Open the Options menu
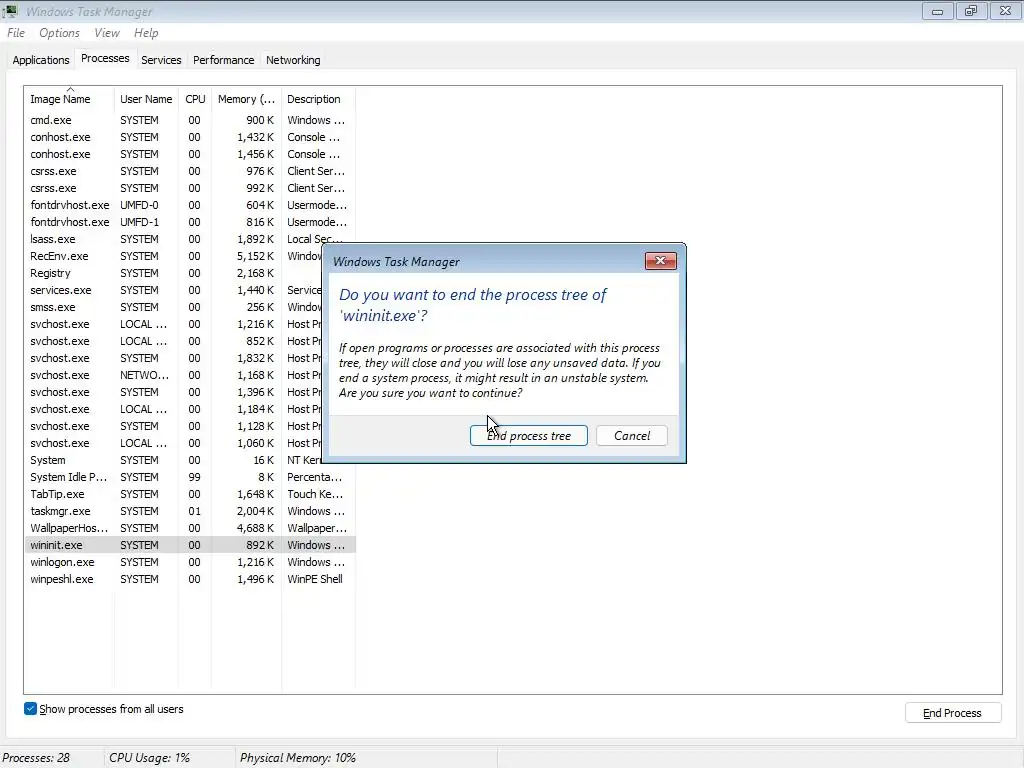1024x768 pixels. click(59, 33)
